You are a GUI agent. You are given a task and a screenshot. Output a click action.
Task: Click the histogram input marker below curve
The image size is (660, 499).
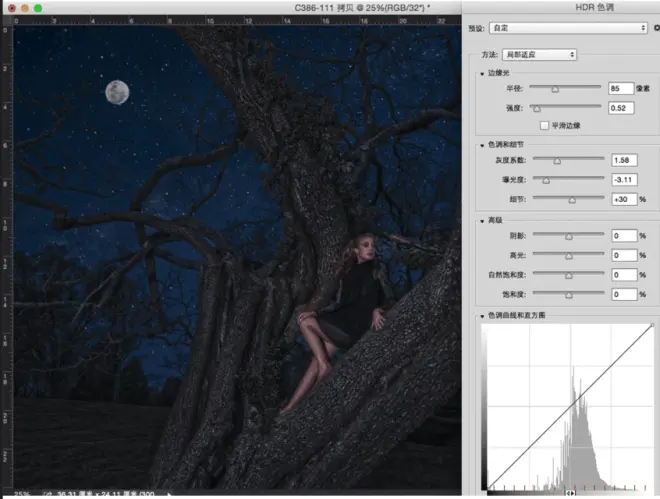570,493
